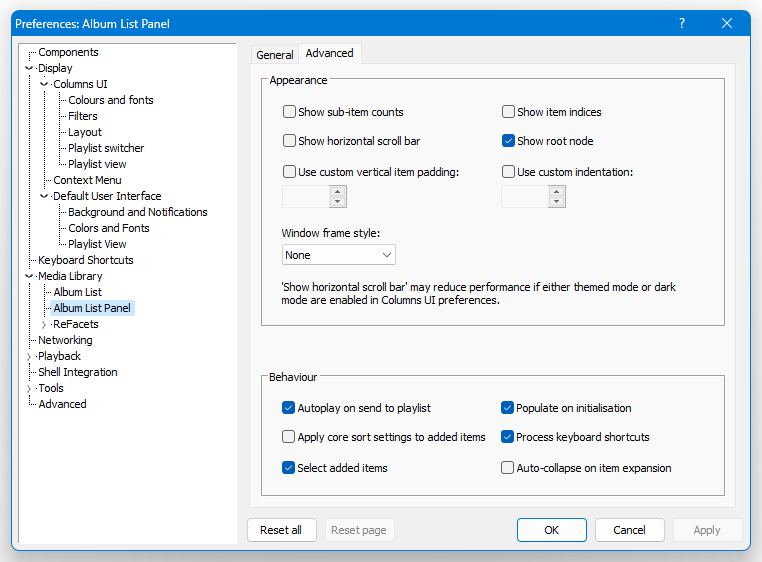Image resolution: width=762 pixels, height=562 pixels.
Task: Select the Playback tree item label
Action: point(59,356)
